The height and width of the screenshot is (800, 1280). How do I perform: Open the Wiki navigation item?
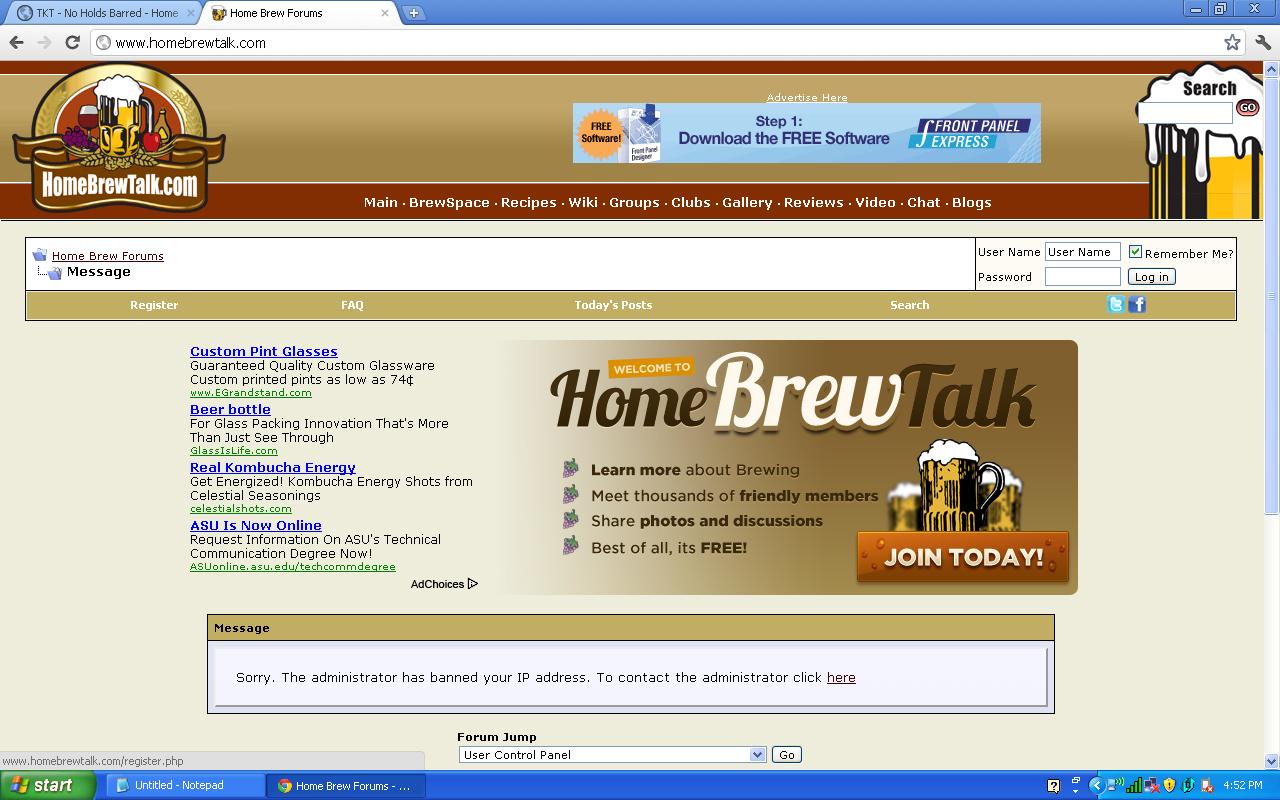coord(583,202)
